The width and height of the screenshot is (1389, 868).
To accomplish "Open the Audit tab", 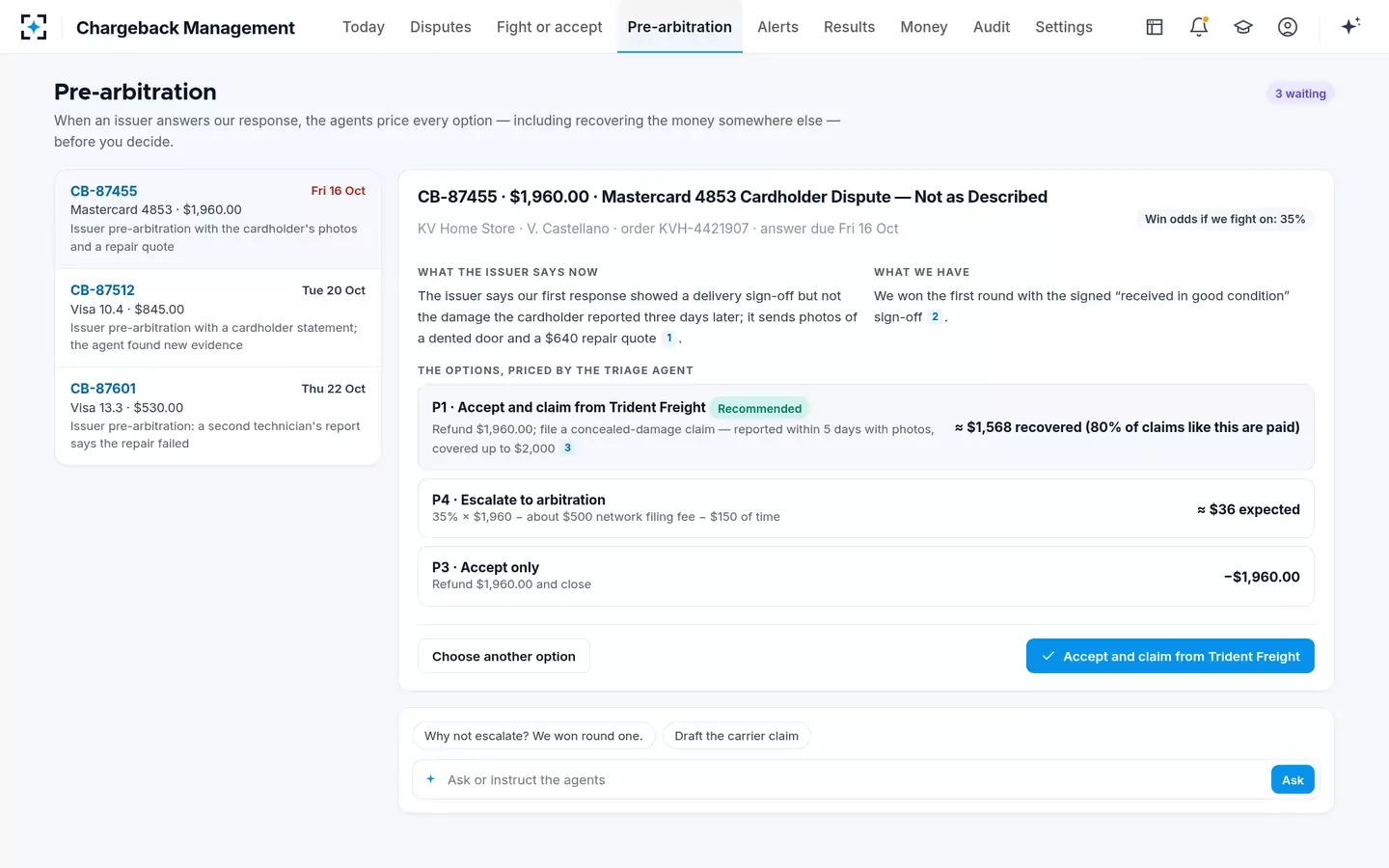I will (992, 27).
